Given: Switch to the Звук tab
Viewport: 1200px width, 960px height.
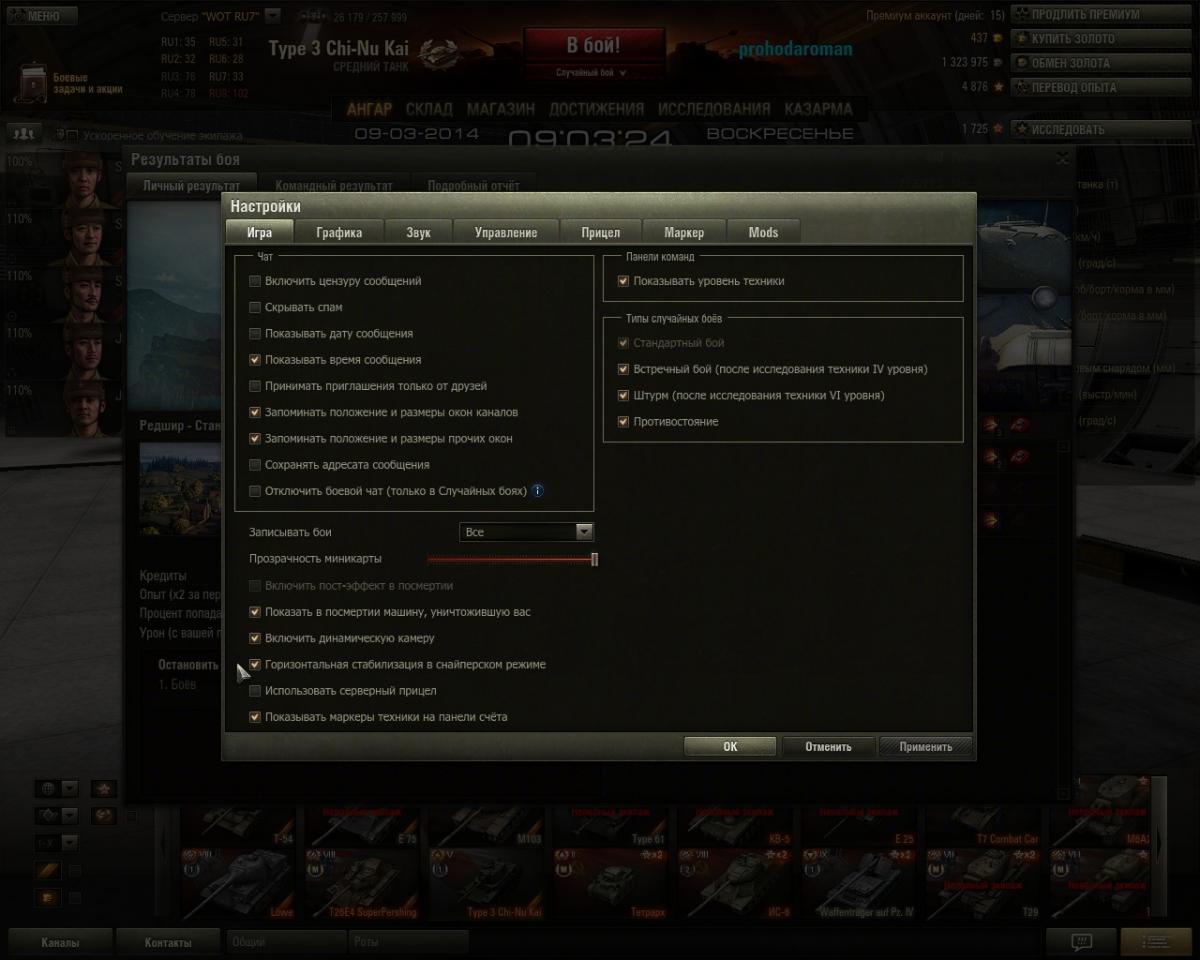Looking at the screenshot, I should 418,232.
